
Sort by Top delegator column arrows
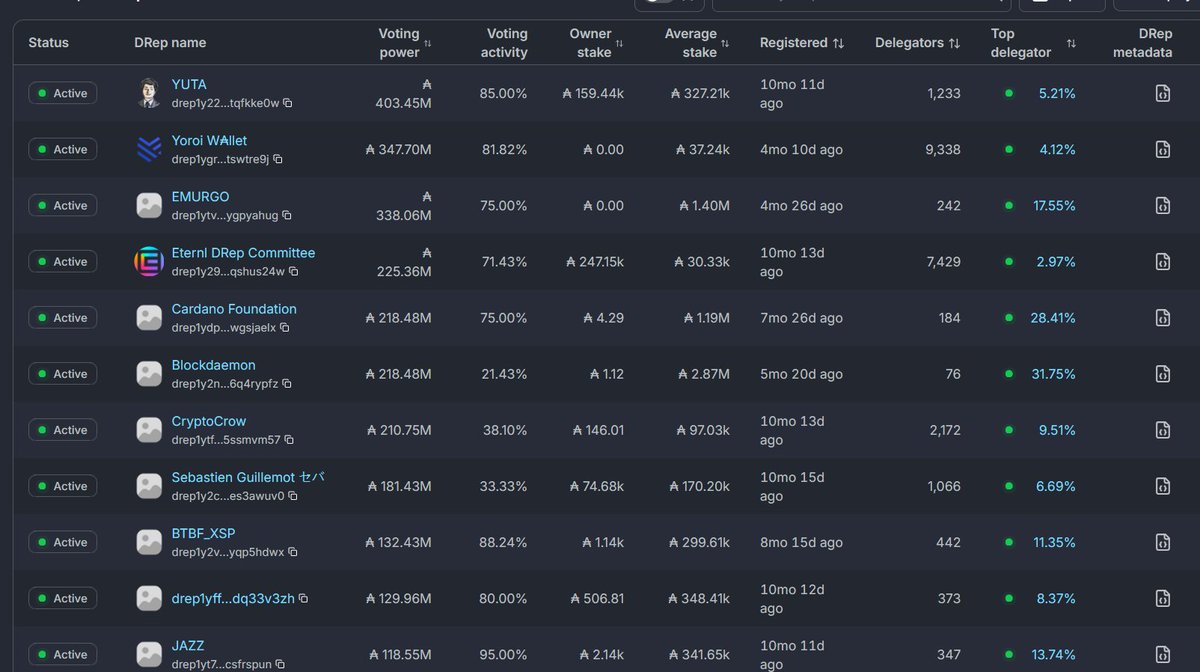1071,43
